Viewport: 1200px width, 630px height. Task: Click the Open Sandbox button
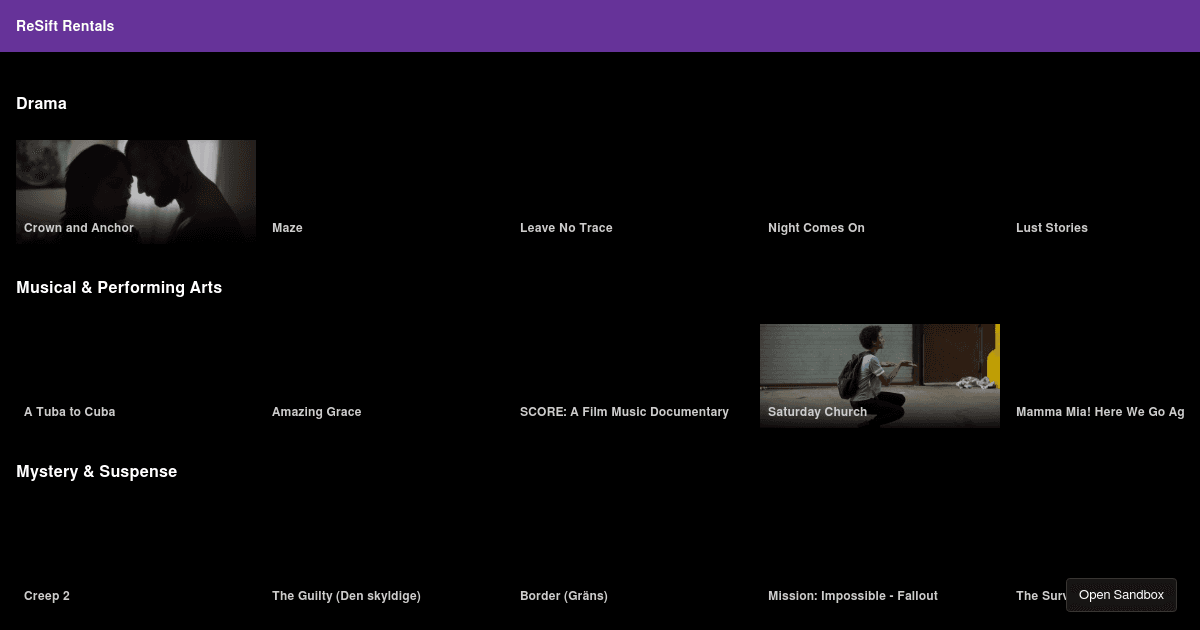click(x=1121, y=594)
